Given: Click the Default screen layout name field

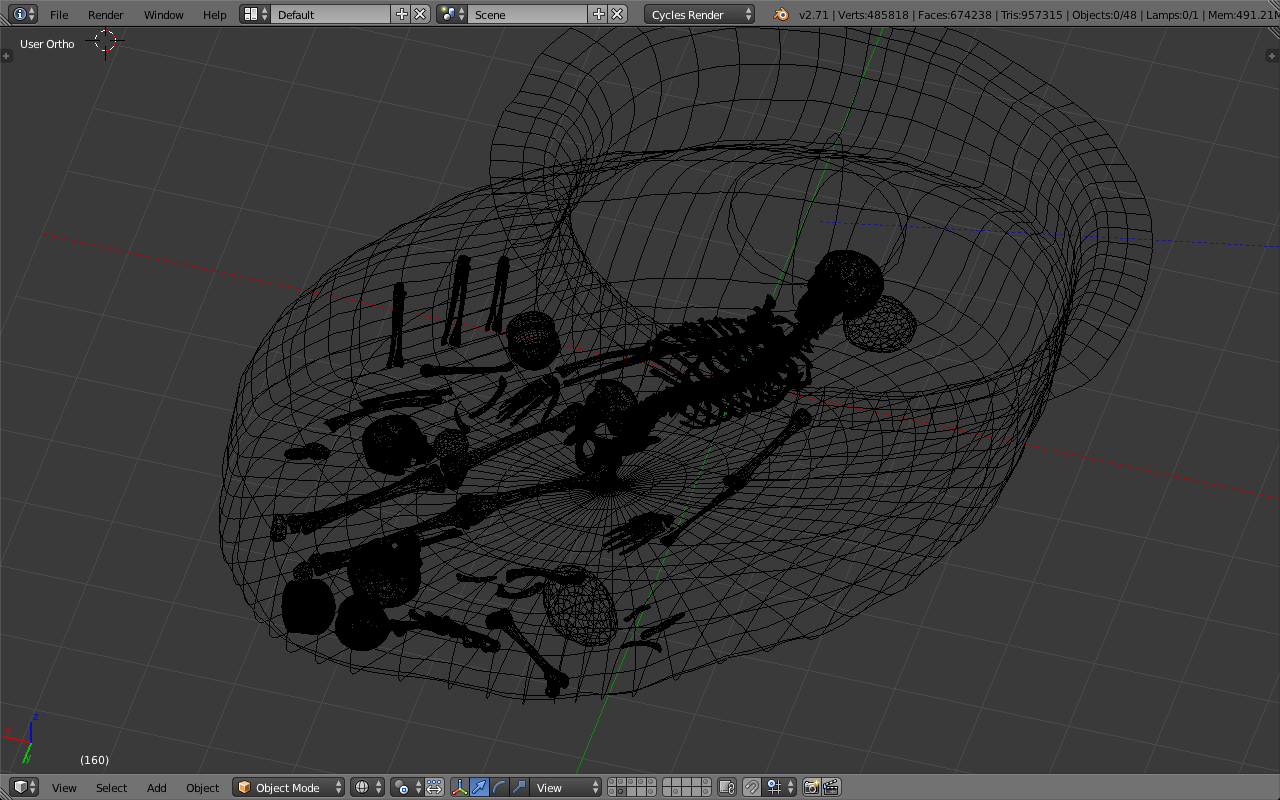Looking at the screenshot, I should point(331,14).
